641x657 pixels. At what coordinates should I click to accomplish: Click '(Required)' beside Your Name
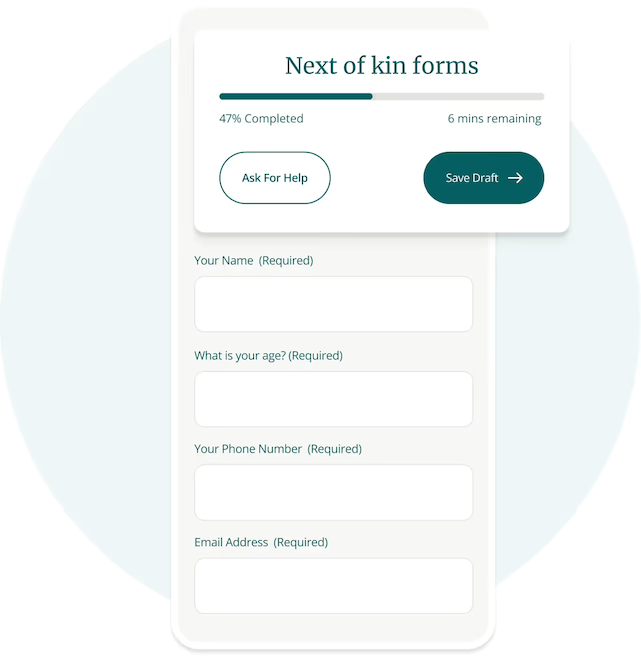pyautogui.click(x=286, y=261)
